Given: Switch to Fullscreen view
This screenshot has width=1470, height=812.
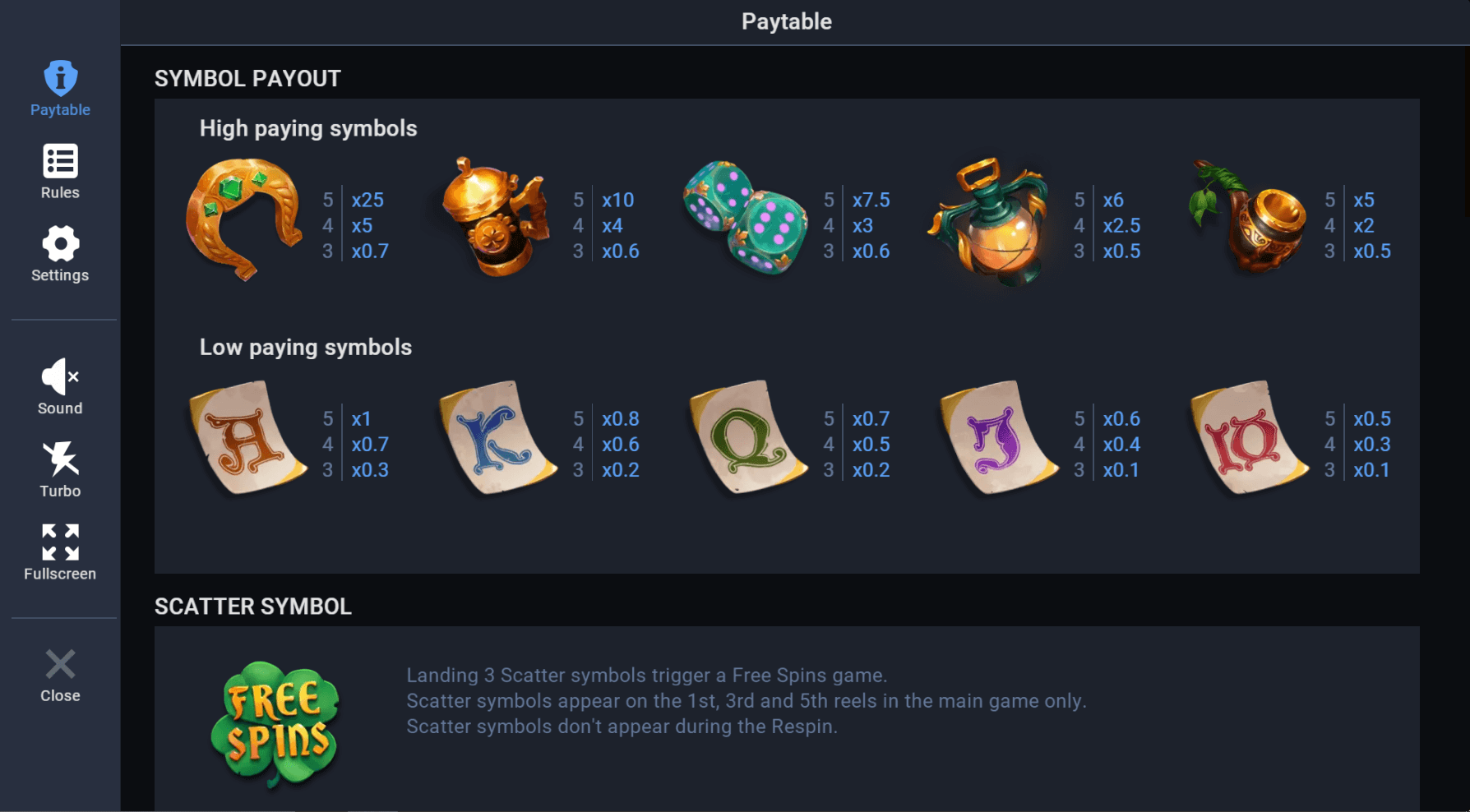Looking at the screenshot, I should point(58,551).
